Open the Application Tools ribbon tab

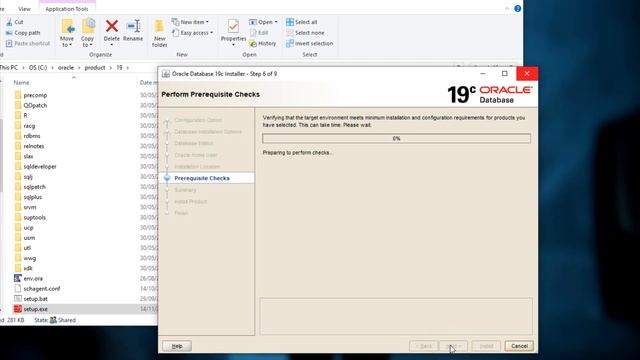pos(67,9)
